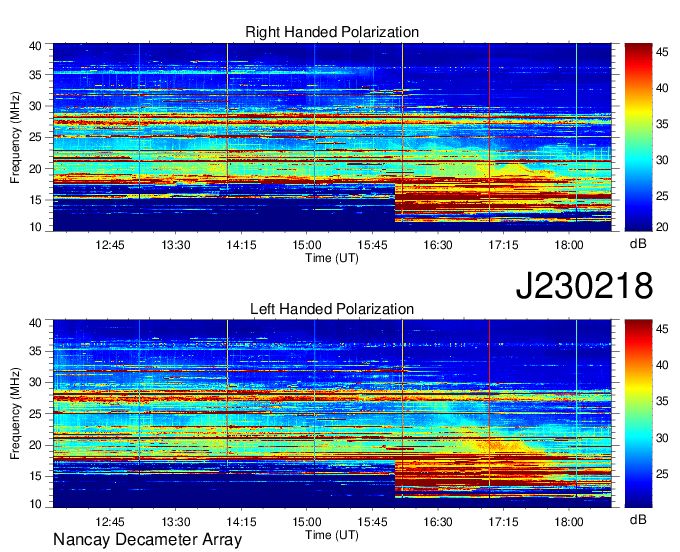This screenshot has height=552, width=680.
Task: Click the "Time (UT)" label under the Right Handed plot
Action: [x=332, y=258]
